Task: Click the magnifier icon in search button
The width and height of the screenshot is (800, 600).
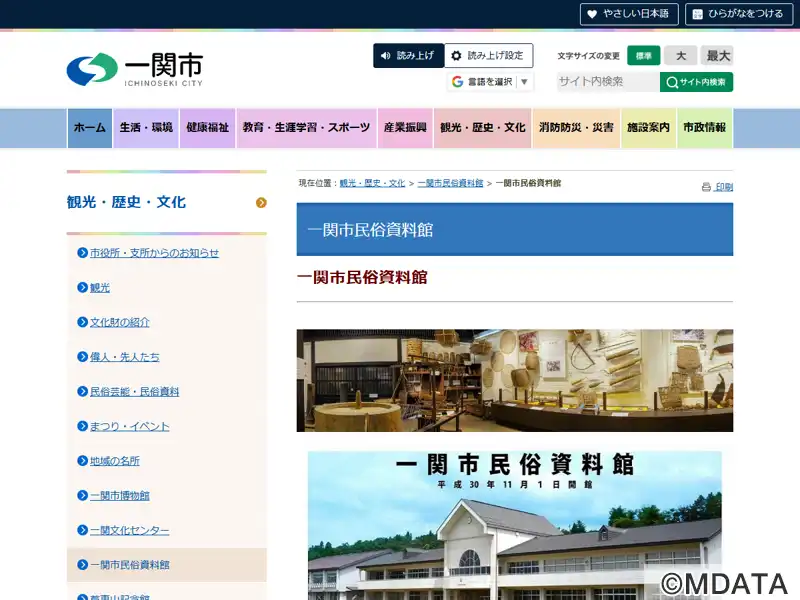Action: coord(672,82)
